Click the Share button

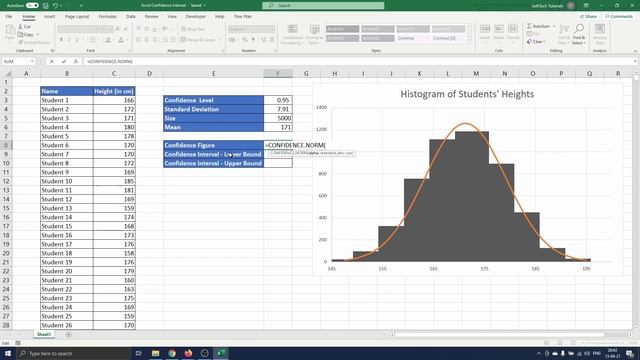tap(588, 16)
